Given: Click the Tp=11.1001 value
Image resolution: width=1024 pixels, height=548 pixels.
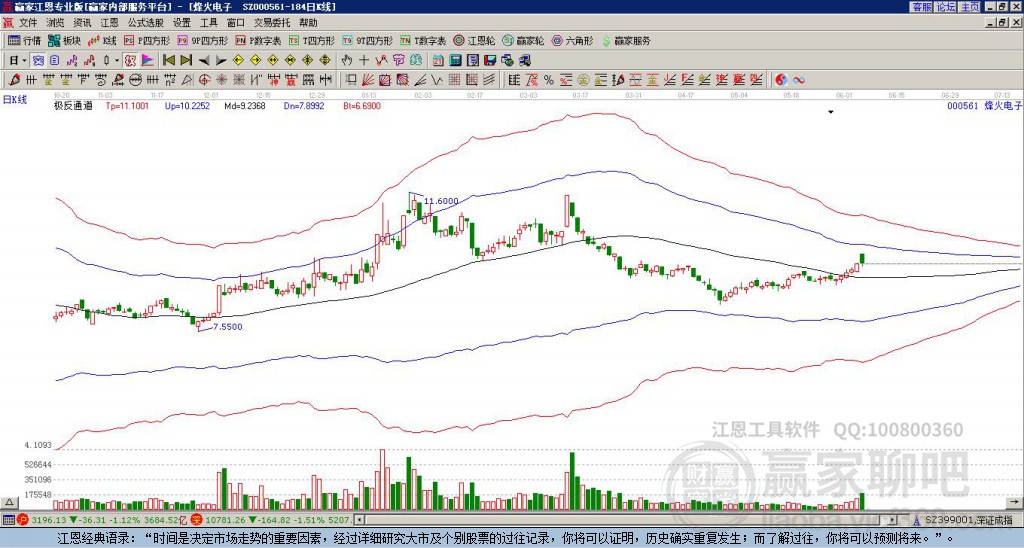Looking at the screenshot, I should (127, 105).
